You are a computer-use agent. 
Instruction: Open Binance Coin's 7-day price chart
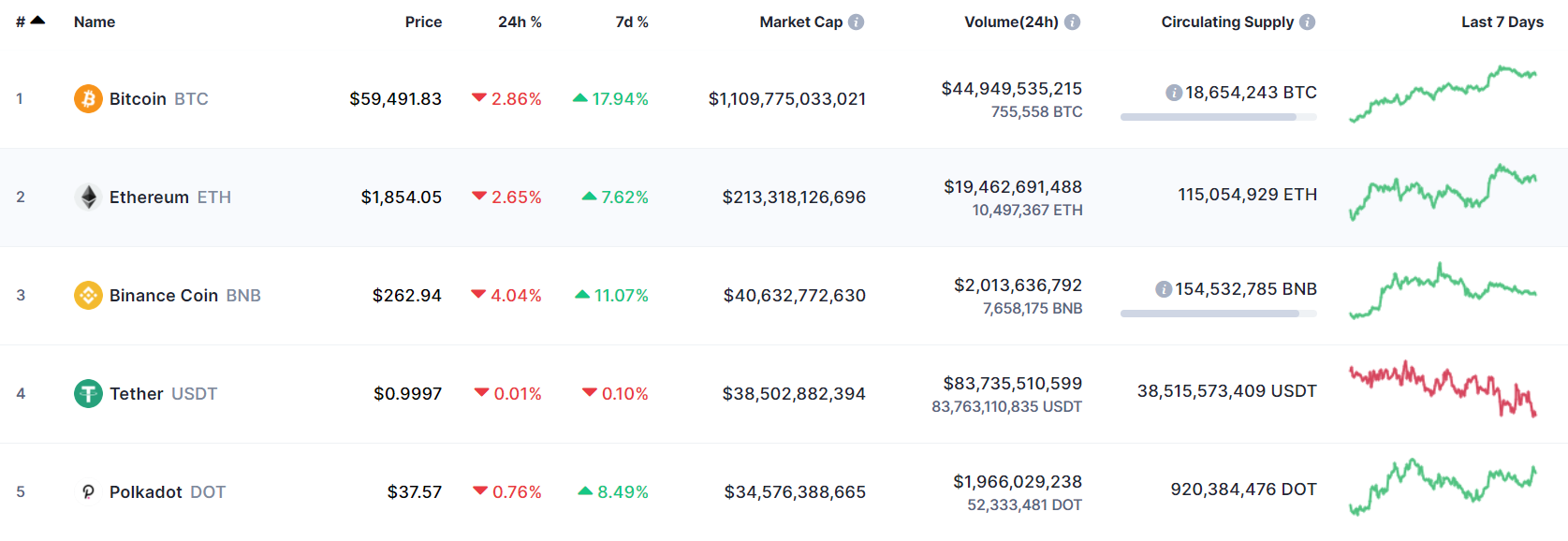(1443, 290)
